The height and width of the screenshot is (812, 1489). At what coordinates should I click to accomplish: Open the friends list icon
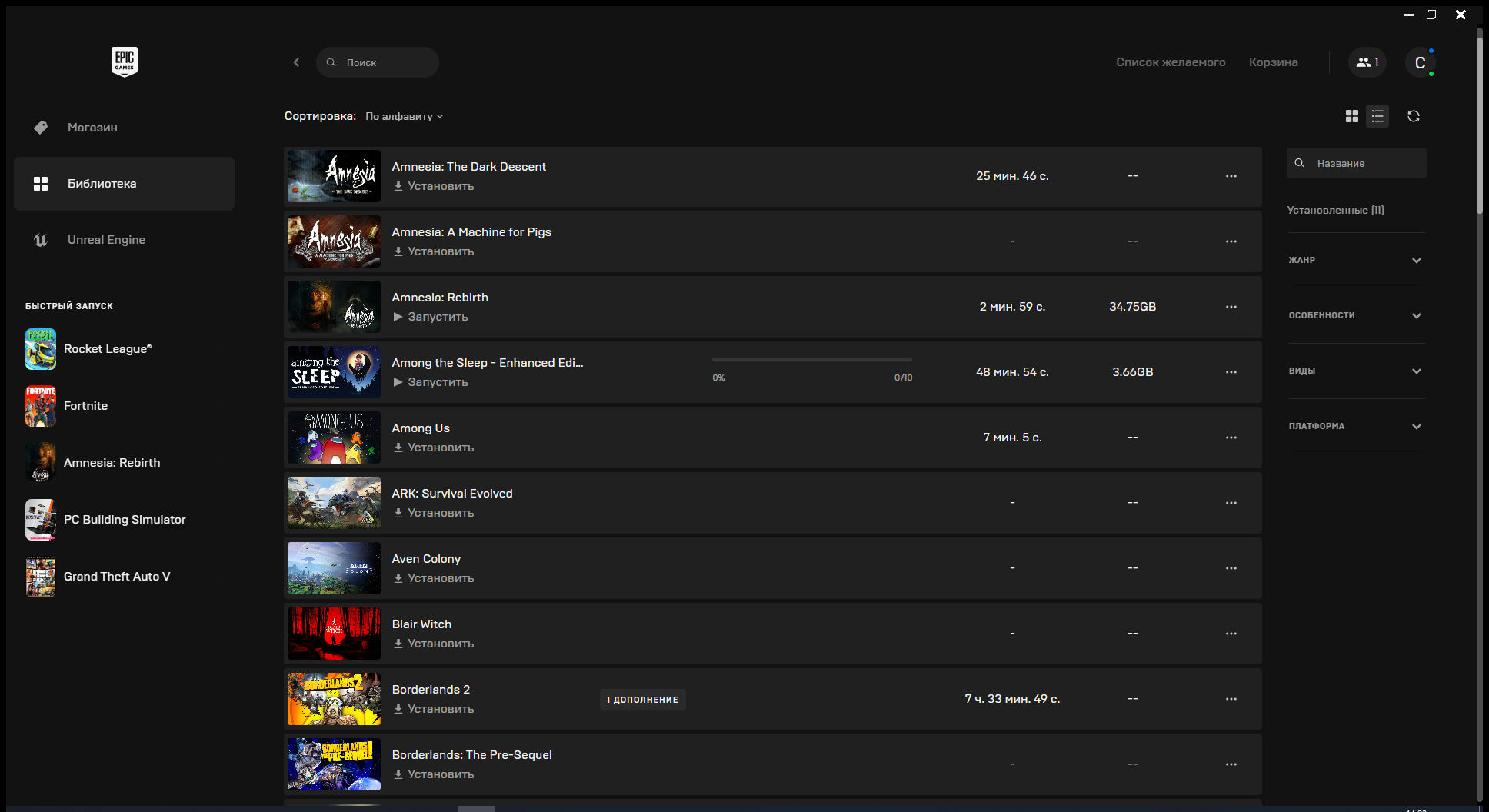1367,62
